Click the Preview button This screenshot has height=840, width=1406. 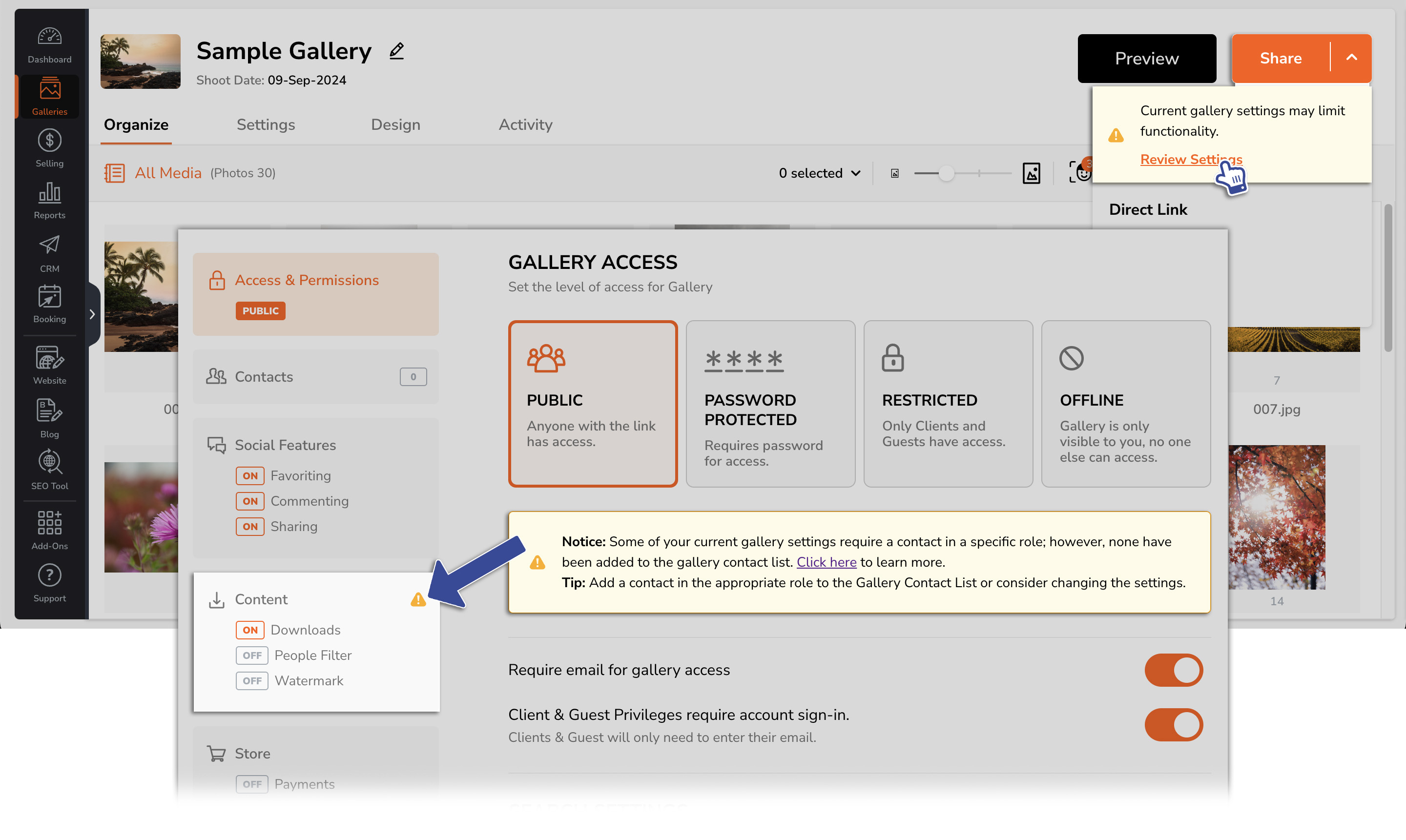(1147, 58)
